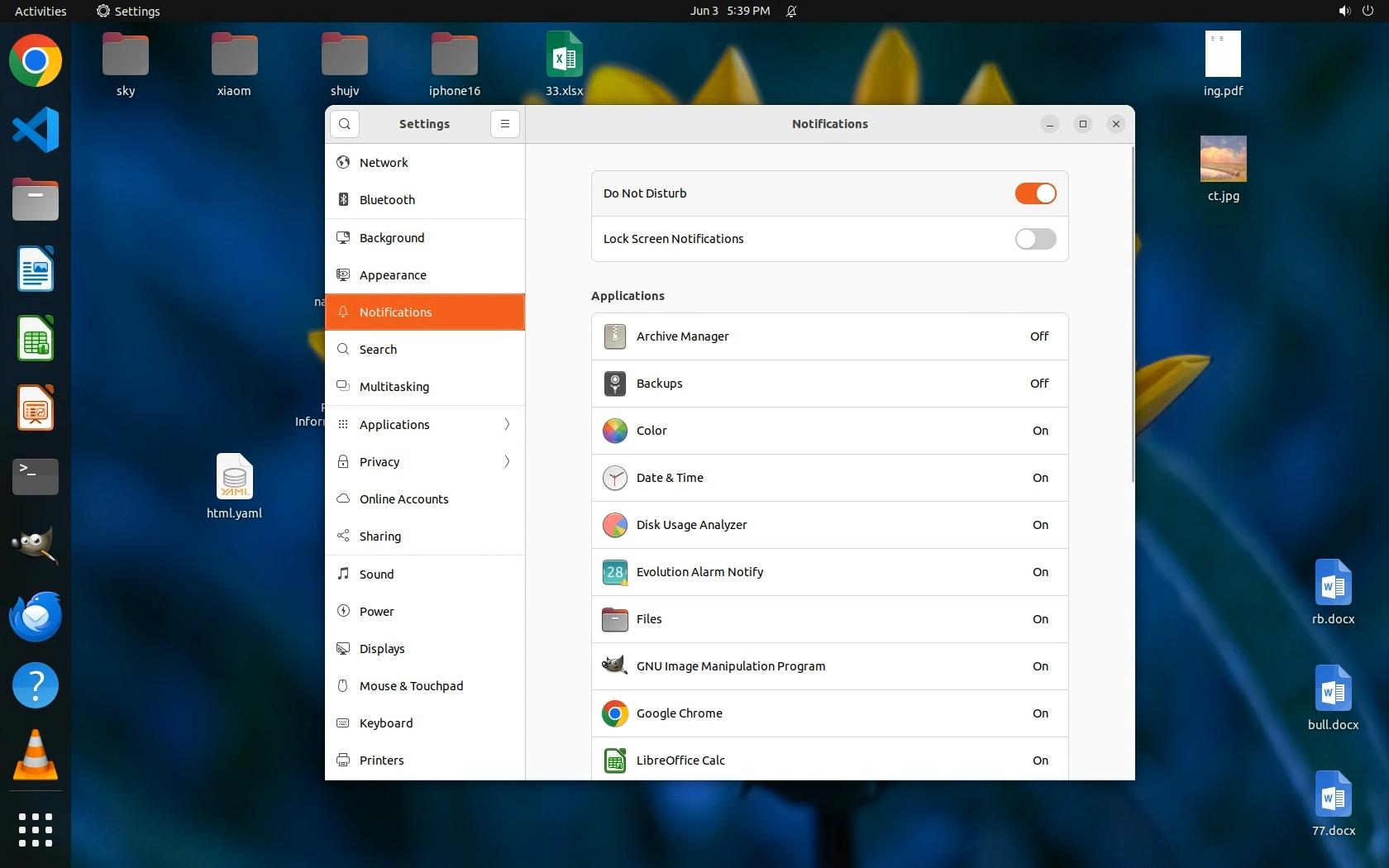Open Archive Manager notification settings
Image resolution: width=1389 pixels, height=868 pixels.
pos(829,336)
